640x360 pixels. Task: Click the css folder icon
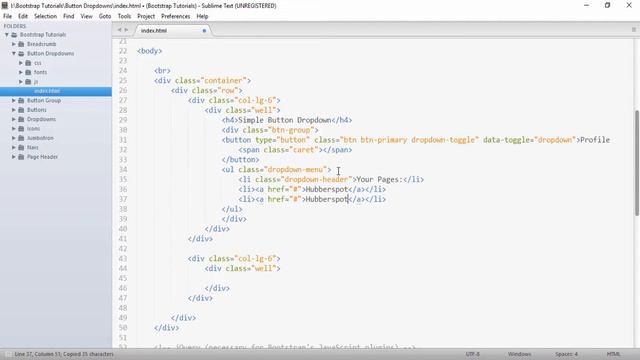point(28,63)
